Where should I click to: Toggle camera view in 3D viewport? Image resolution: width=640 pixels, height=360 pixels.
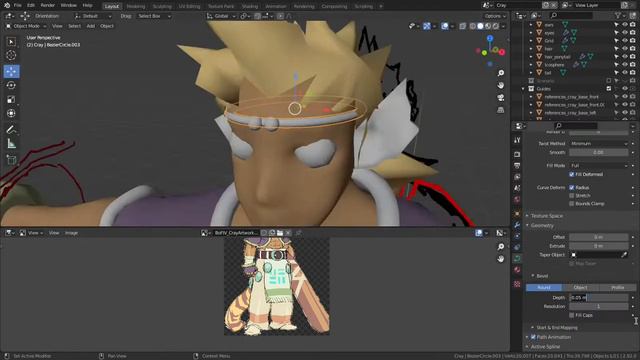(501, 98)
